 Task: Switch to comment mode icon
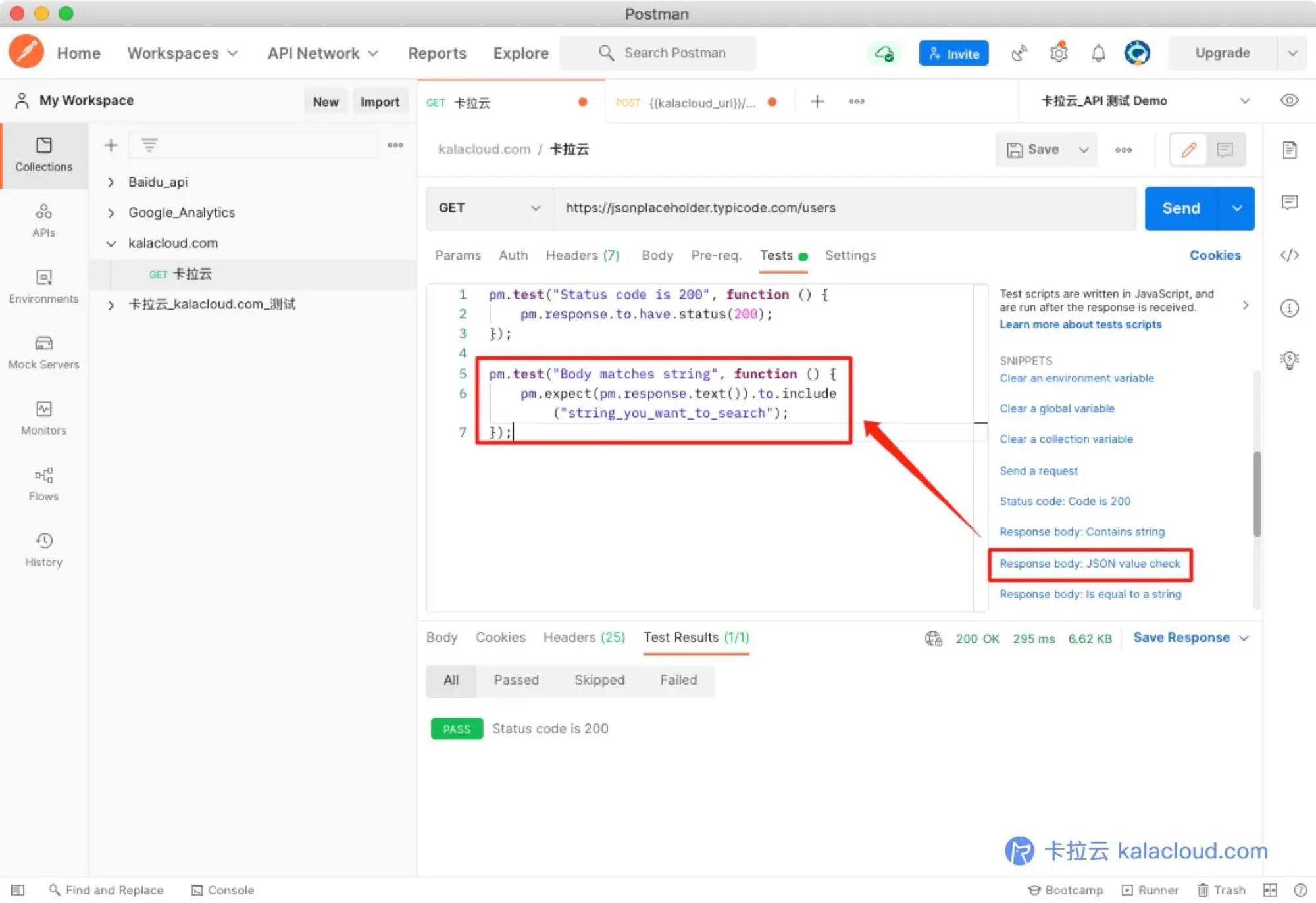click(x=1225, y=150)
